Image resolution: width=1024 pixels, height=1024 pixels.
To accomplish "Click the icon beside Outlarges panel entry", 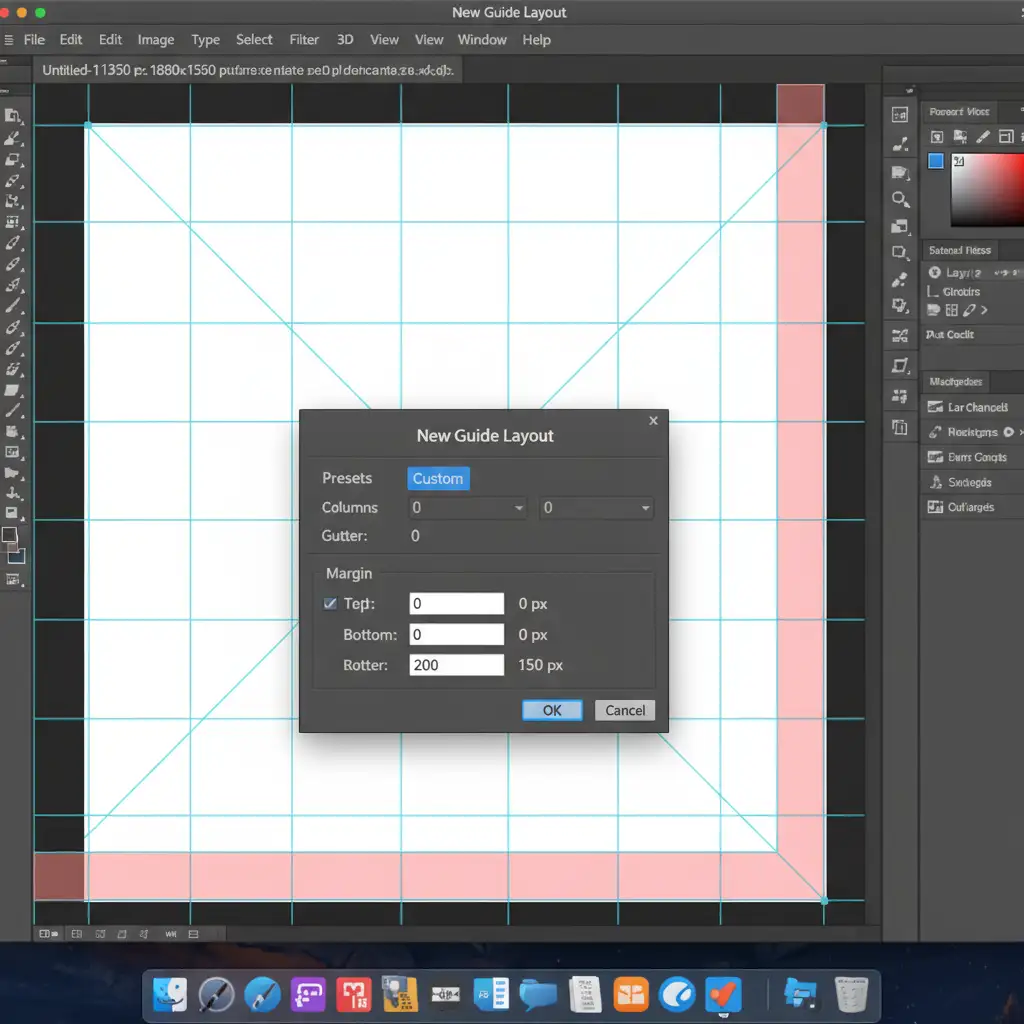I will [935, 507].
